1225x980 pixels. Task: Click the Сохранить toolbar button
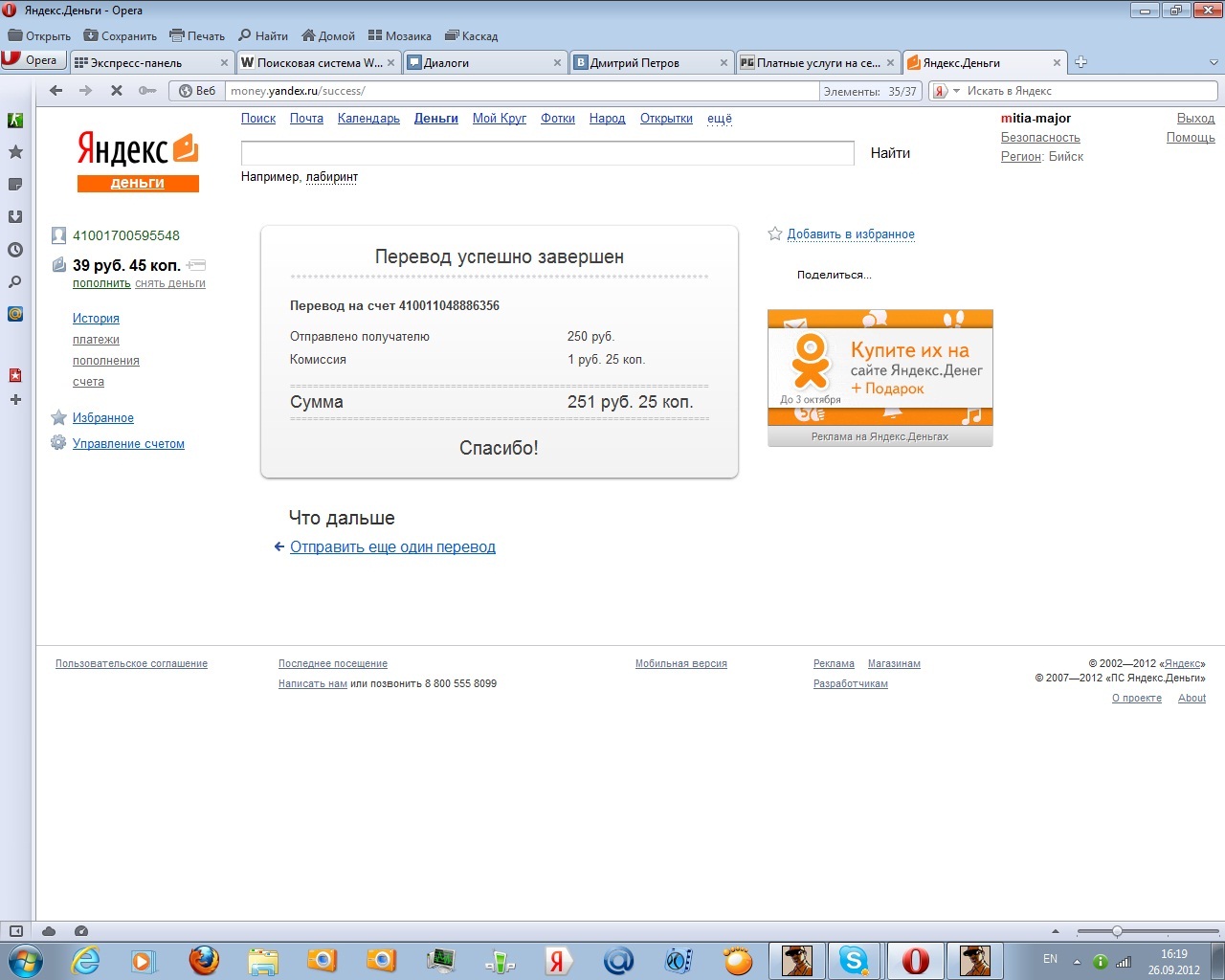tap(121, 36)
